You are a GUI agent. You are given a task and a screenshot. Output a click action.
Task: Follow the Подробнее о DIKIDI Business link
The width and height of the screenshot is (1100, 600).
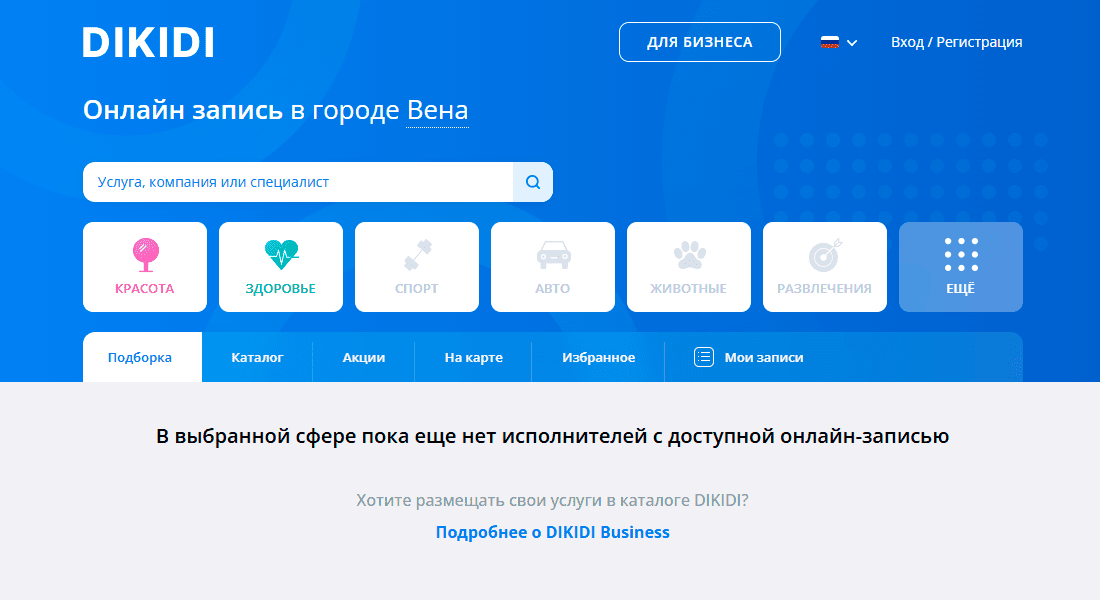pos(553,532)
